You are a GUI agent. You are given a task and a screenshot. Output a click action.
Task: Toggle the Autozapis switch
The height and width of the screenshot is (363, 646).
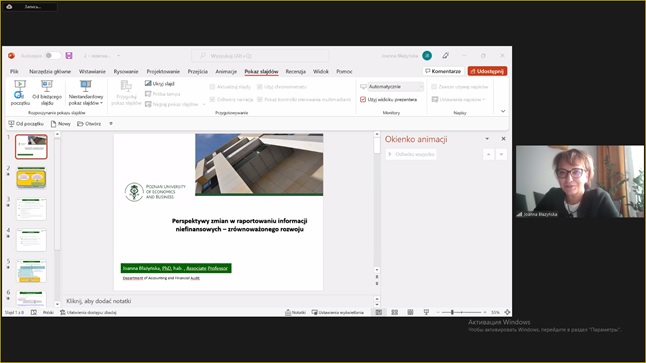pos(52,56)
